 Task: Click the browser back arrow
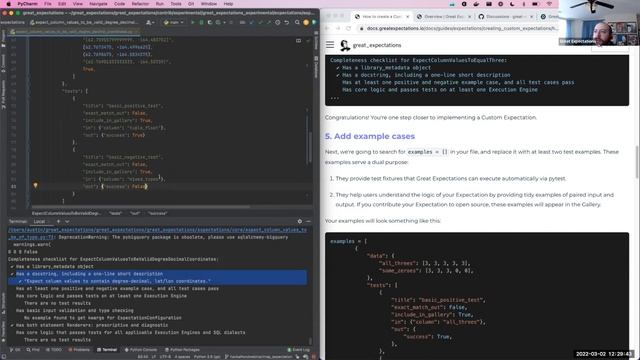pos(327,29)
